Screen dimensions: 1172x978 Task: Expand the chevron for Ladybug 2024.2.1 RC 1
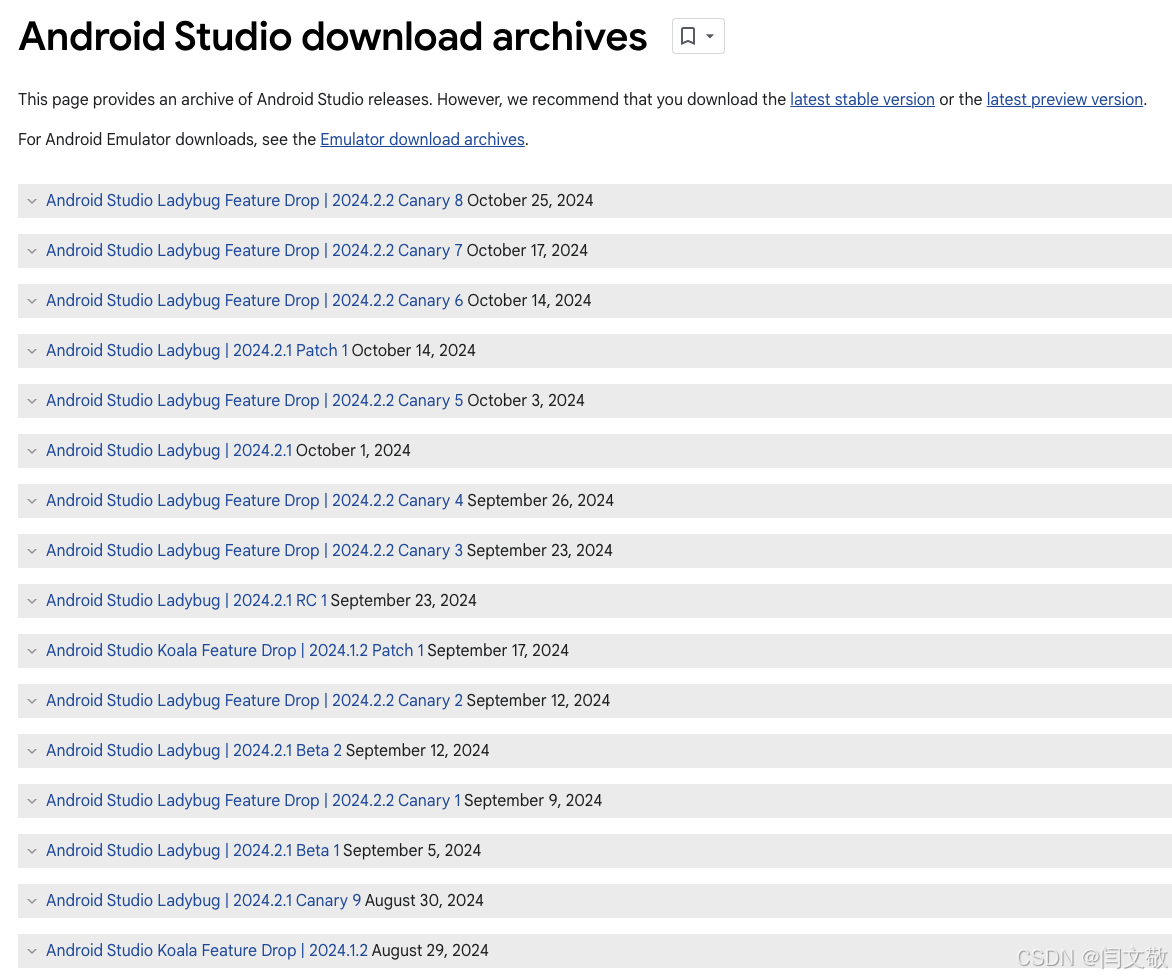pyautogui.click(x=31, y=602)
